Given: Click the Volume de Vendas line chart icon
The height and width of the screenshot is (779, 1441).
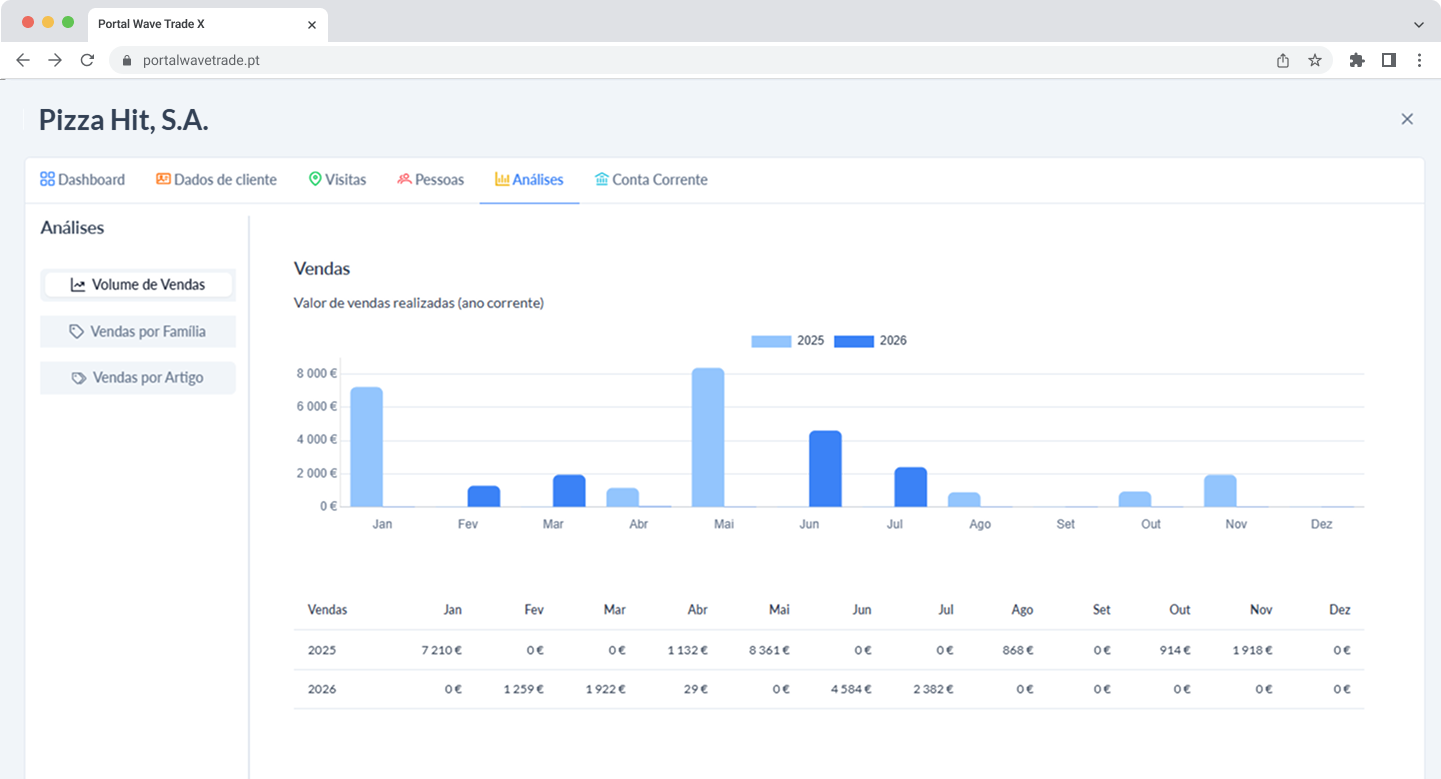Looking at the screenshot, I should pos(78,285).
